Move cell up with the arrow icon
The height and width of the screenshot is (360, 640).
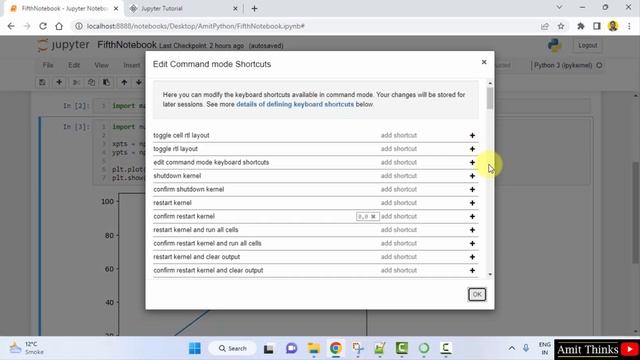point(124,82)
